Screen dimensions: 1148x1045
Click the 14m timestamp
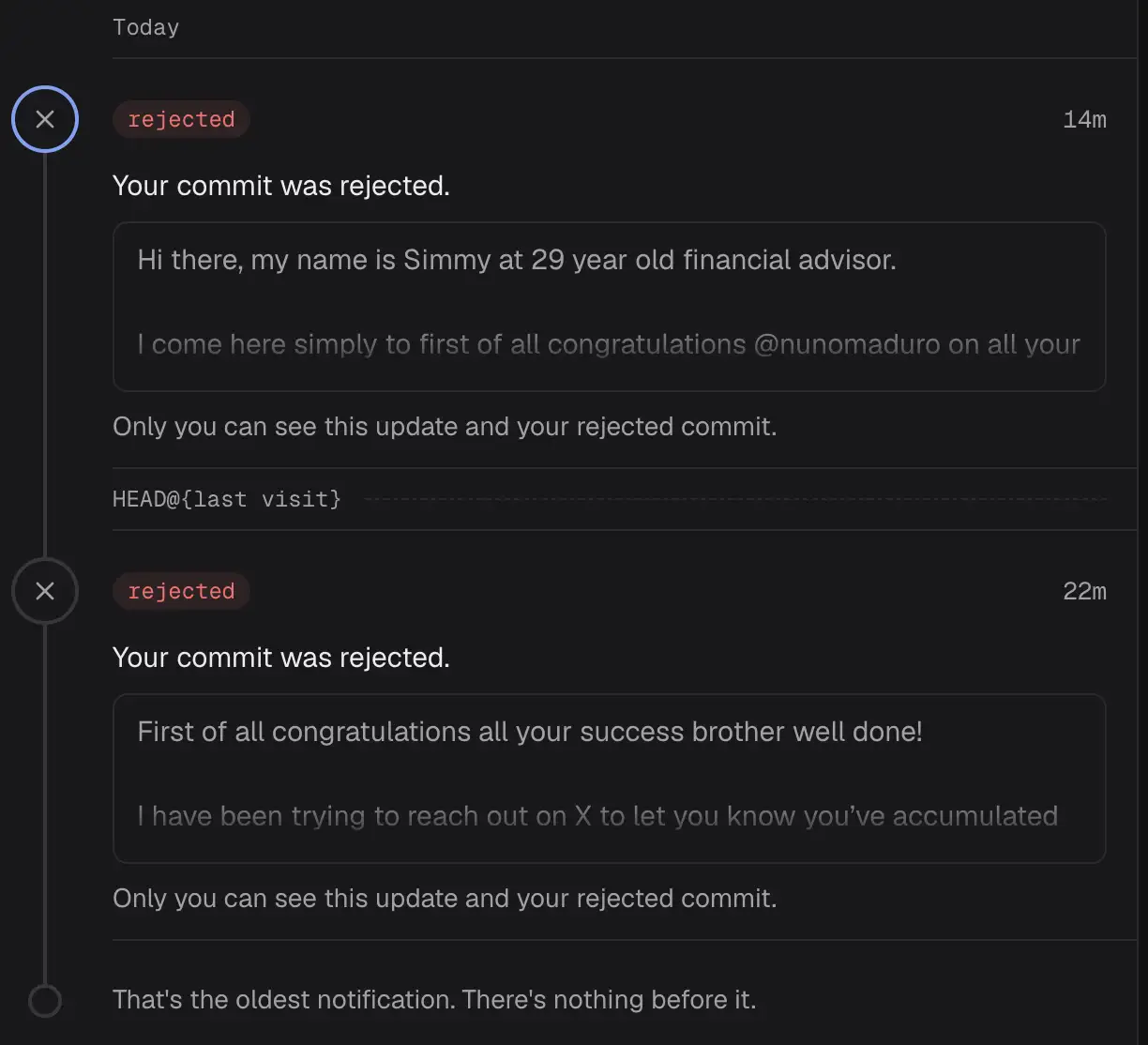click(1085, 119)
